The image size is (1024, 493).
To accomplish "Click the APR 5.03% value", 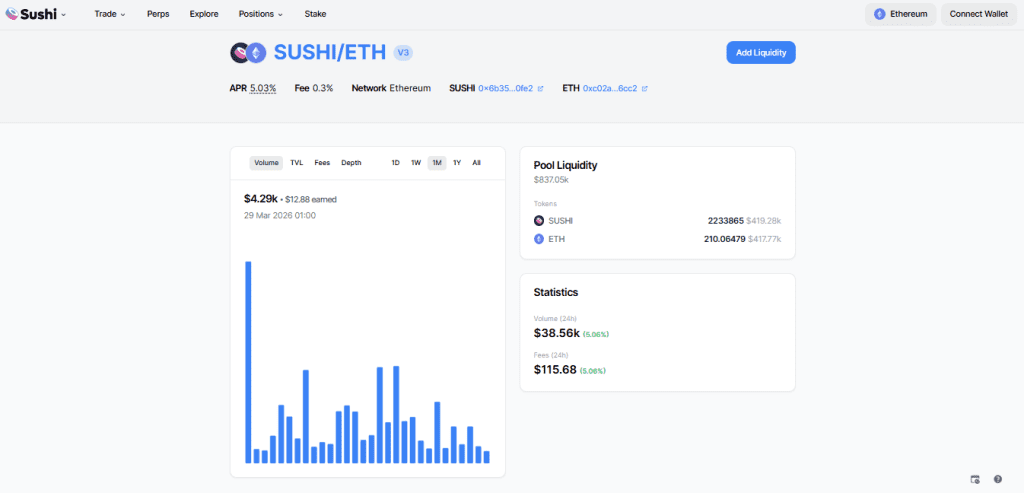I will pos(263,88).
